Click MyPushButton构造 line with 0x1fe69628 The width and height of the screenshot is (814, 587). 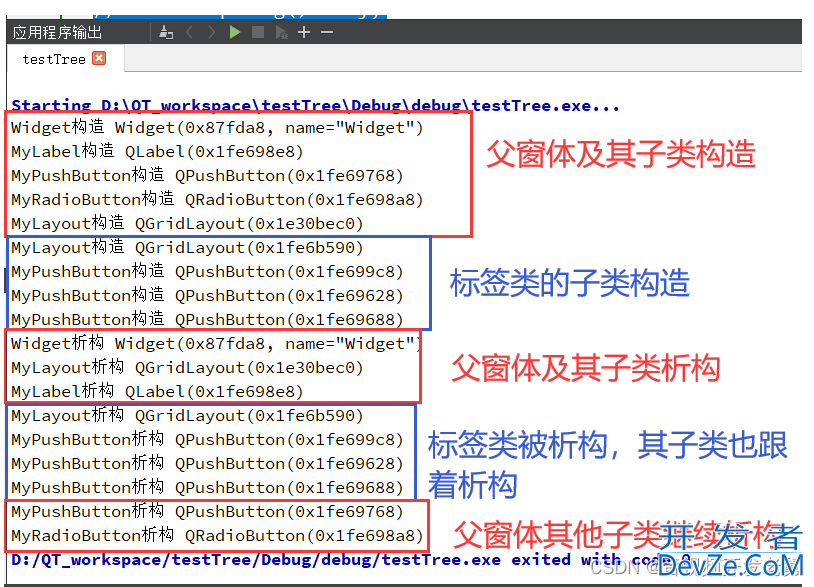click(x=207, y=295)
